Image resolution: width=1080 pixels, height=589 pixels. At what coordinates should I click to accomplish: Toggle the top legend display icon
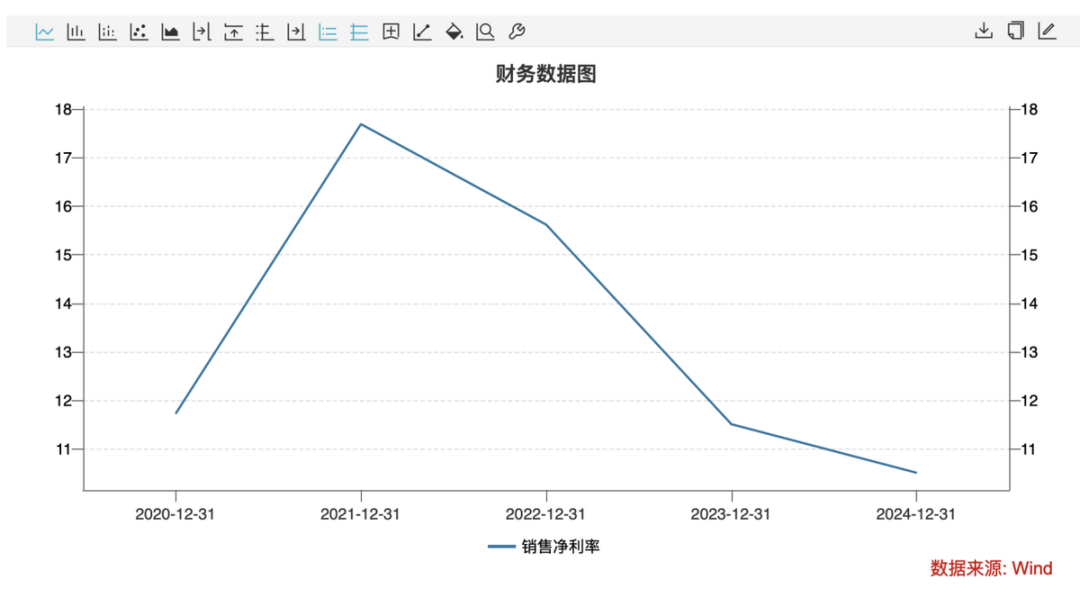358,31
